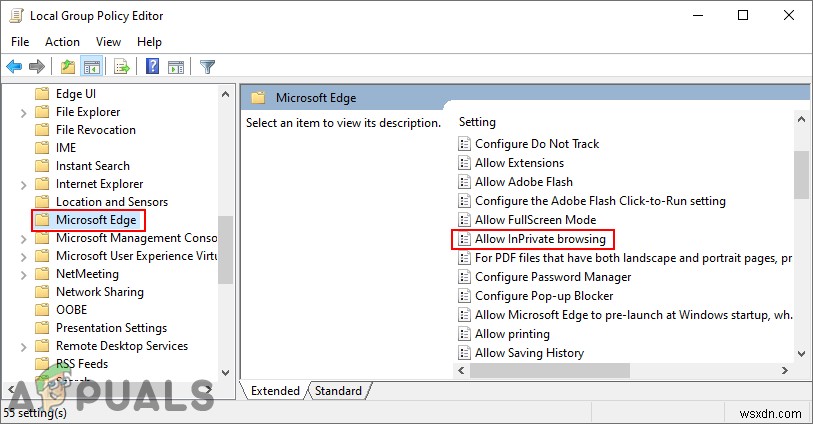Click settings list vertical scrollbar thumb
The width and height of the screenshot is (813, 424).
[x=801, y=175]
